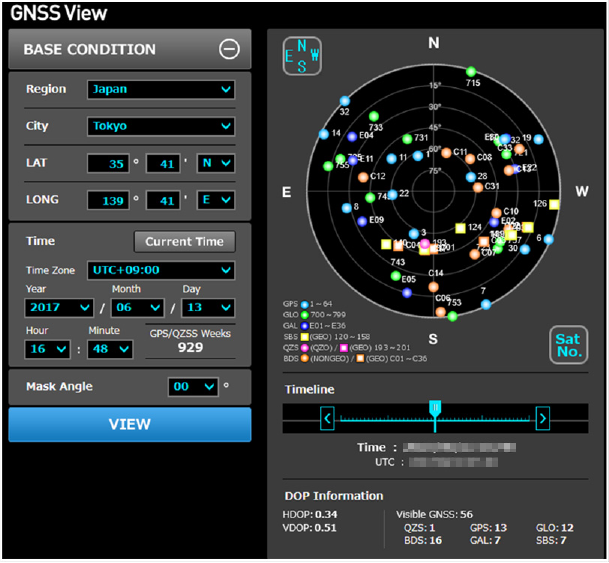This screenshot has height=563, width=609.
Task: Select BeiDou satellite C31 on skyplot
Action: click(x=478, y=188)
